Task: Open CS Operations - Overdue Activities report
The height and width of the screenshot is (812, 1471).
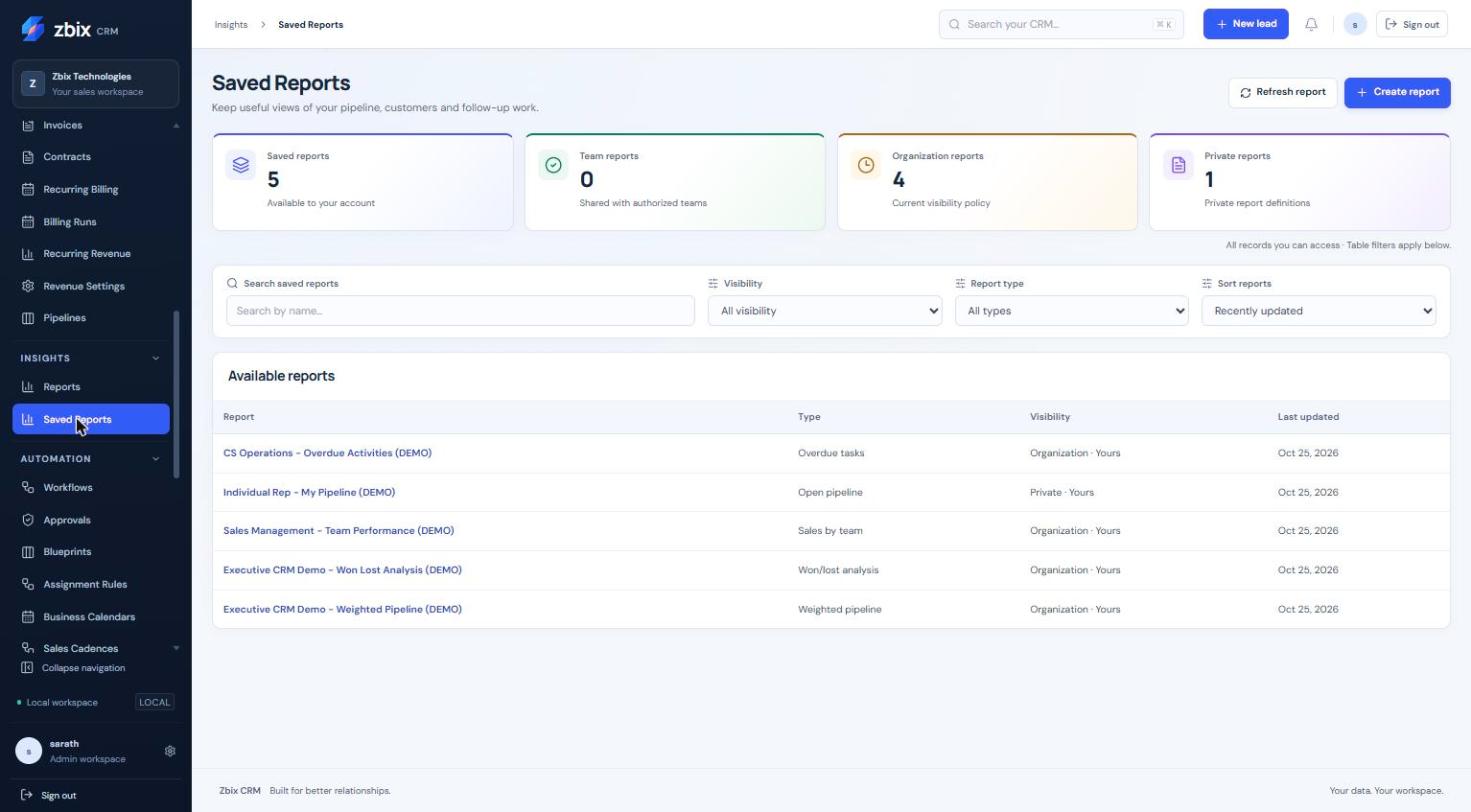Action: coord(327,453)
